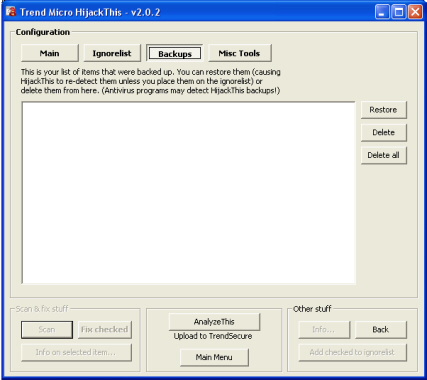This screenshot has width=427, height=380.
Task: Click the Restore button
Action: 384,110
